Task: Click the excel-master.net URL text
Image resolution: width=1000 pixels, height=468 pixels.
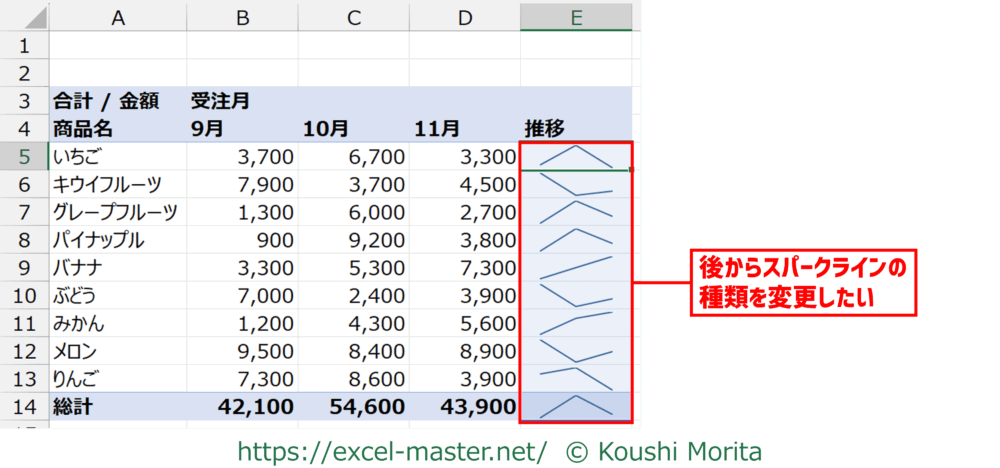Action: (392, 451)
